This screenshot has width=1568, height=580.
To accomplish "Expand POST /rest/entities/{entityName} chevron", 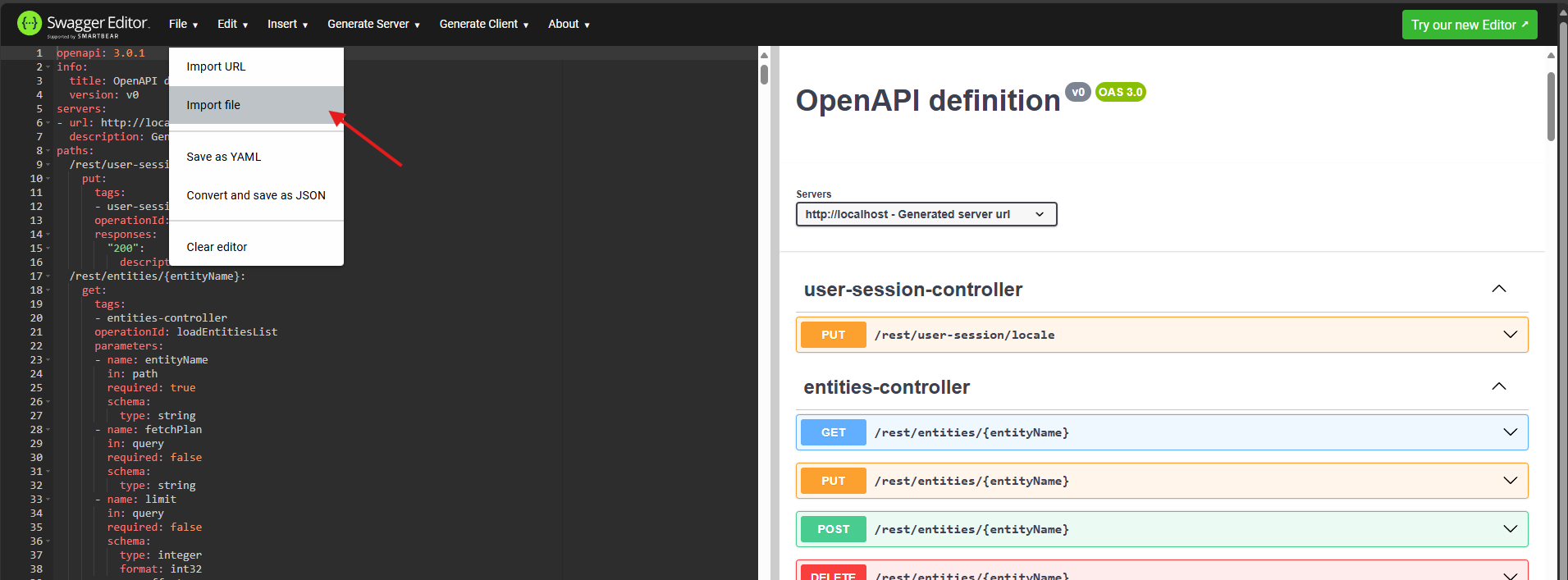I will pyautogui.click(x=1511, y=529).
